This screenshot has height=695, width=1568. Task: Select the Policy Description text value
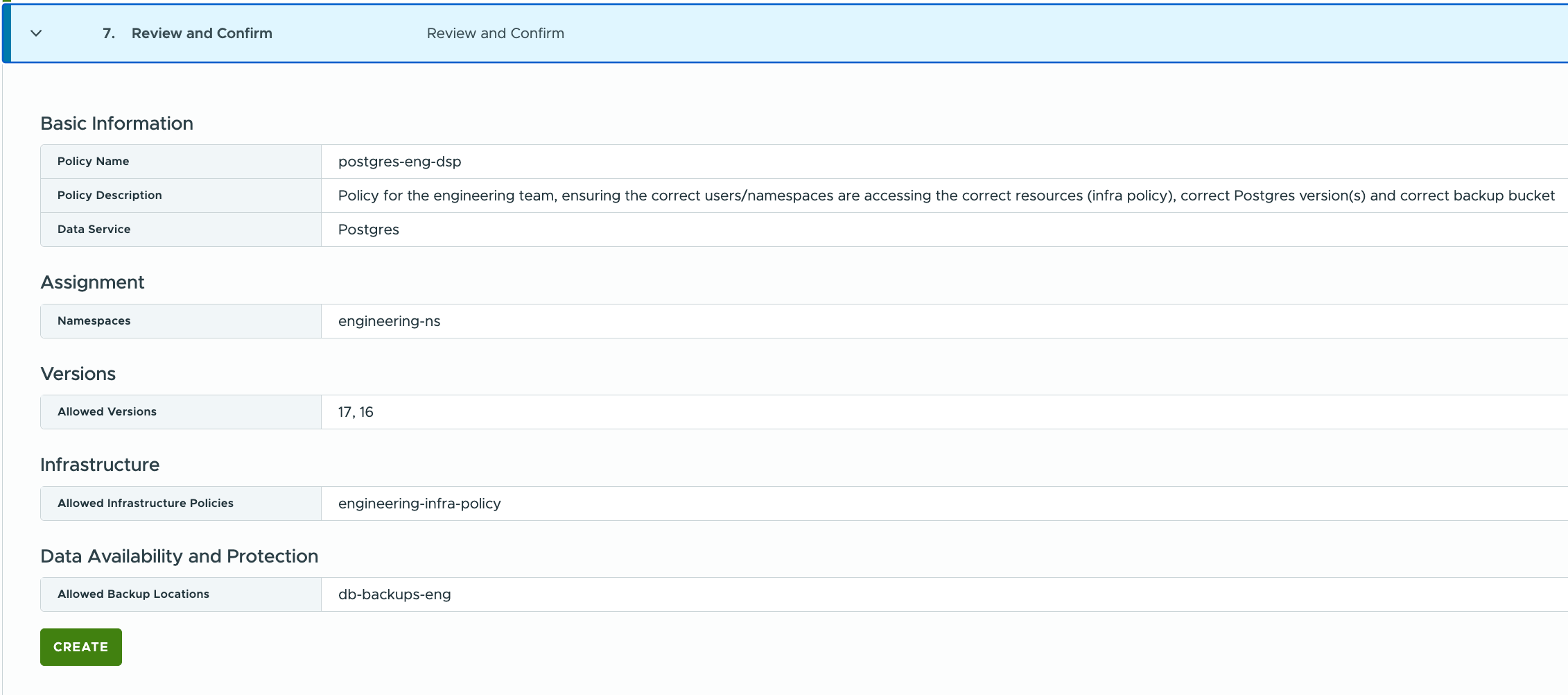point(946,196)
